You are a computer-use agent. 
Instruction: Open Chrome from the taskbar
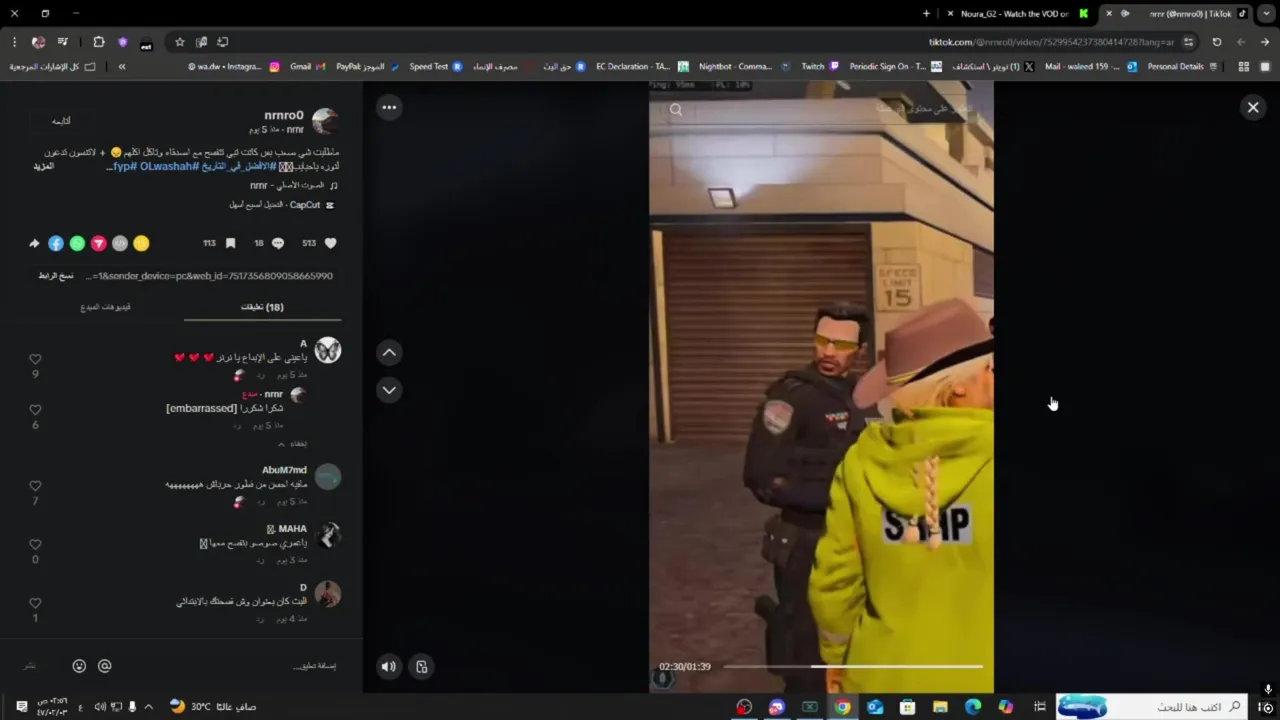842,707
